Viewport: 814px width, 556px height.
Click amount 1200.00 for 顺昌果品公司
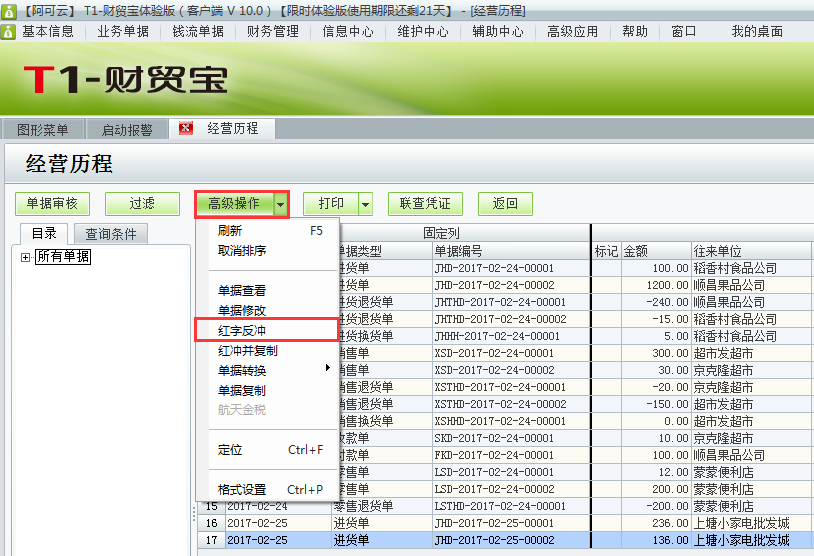pyautogui.click(x=656, y=286)
